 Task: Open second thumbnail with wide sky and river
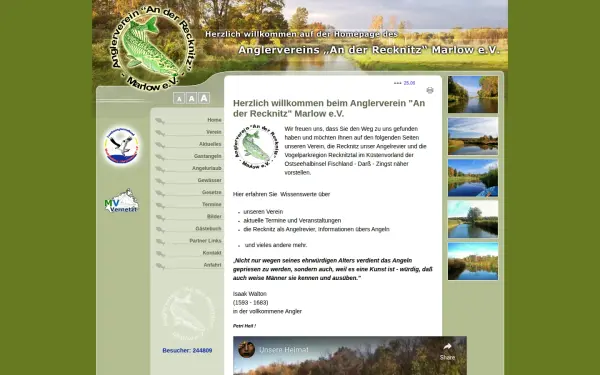point(473,136)
